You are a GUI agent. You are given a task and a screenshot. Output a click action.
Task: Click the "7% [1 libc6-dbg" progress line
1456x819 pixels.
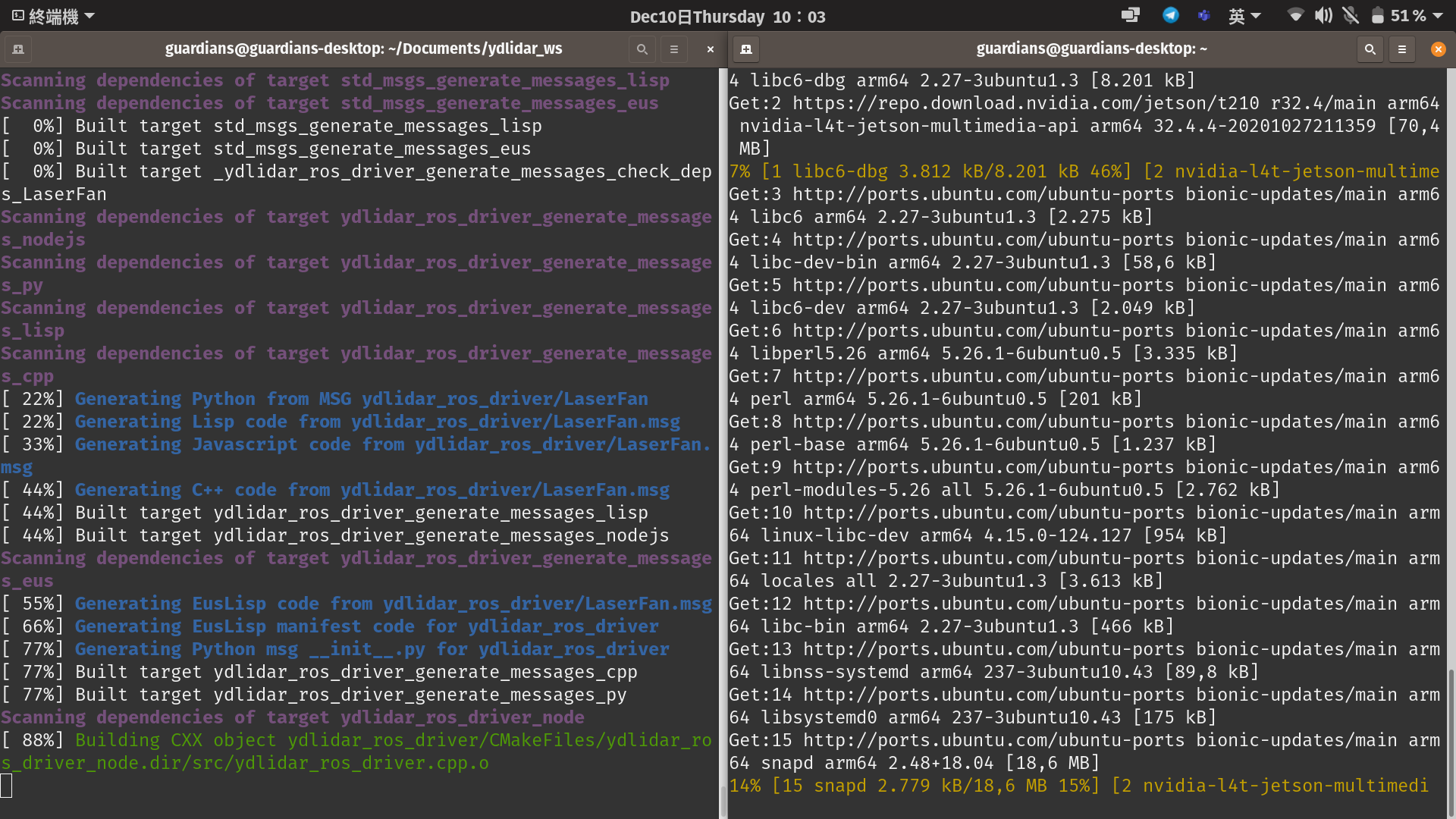point(1084,171)
